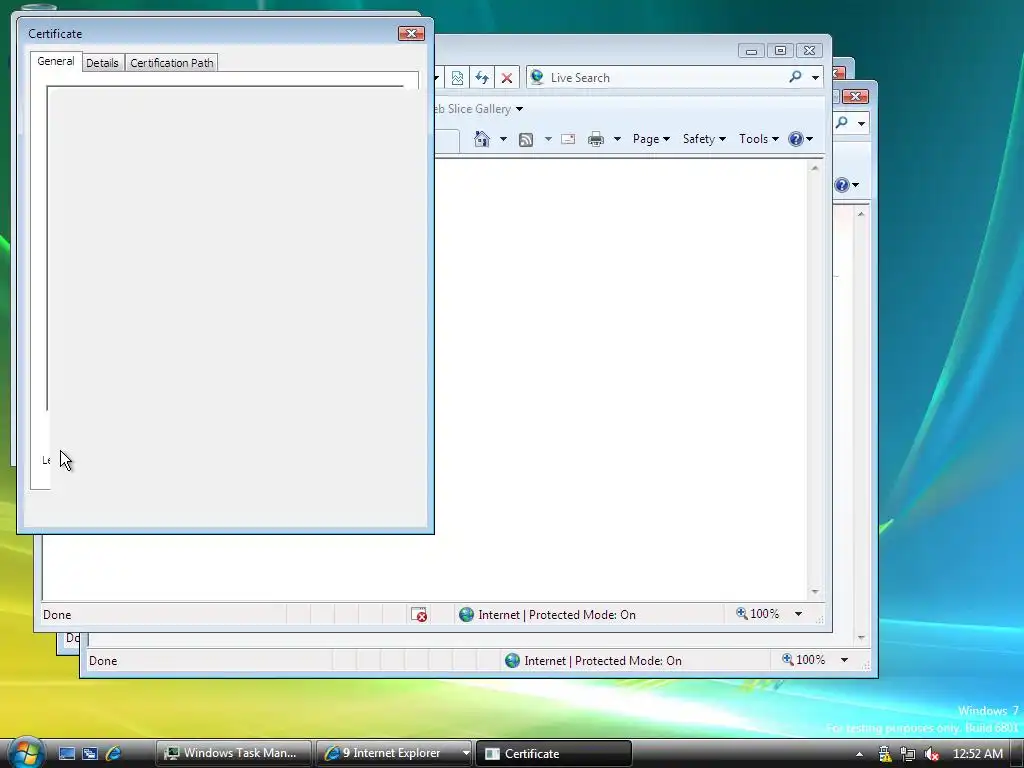Click the zoom 100% button in the front IE window
1024x768 pixels.
[758, 614]
